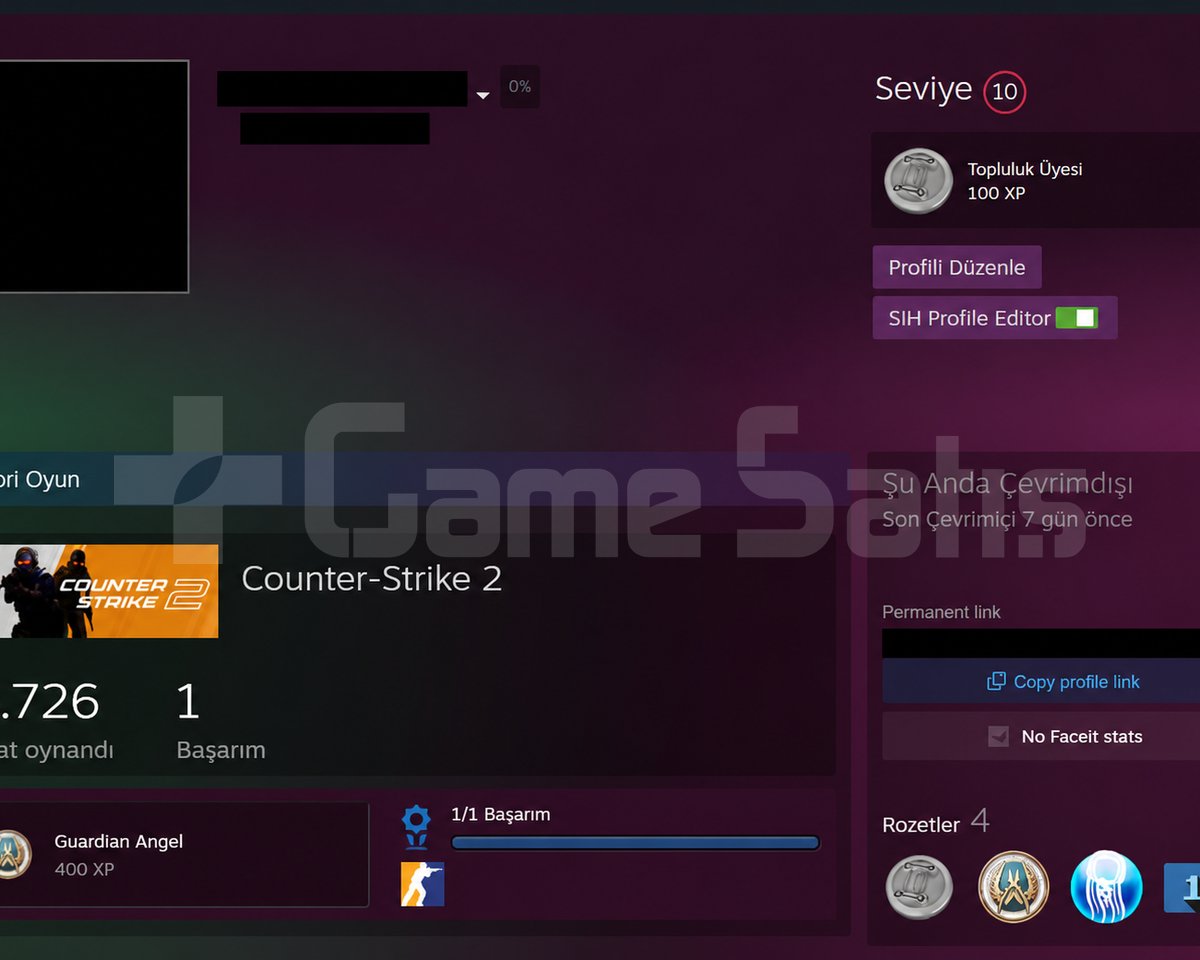Screen dimensions: 1200x960
Task: Select the blue number badge under Rozetler
Action: coord(1182,888)
